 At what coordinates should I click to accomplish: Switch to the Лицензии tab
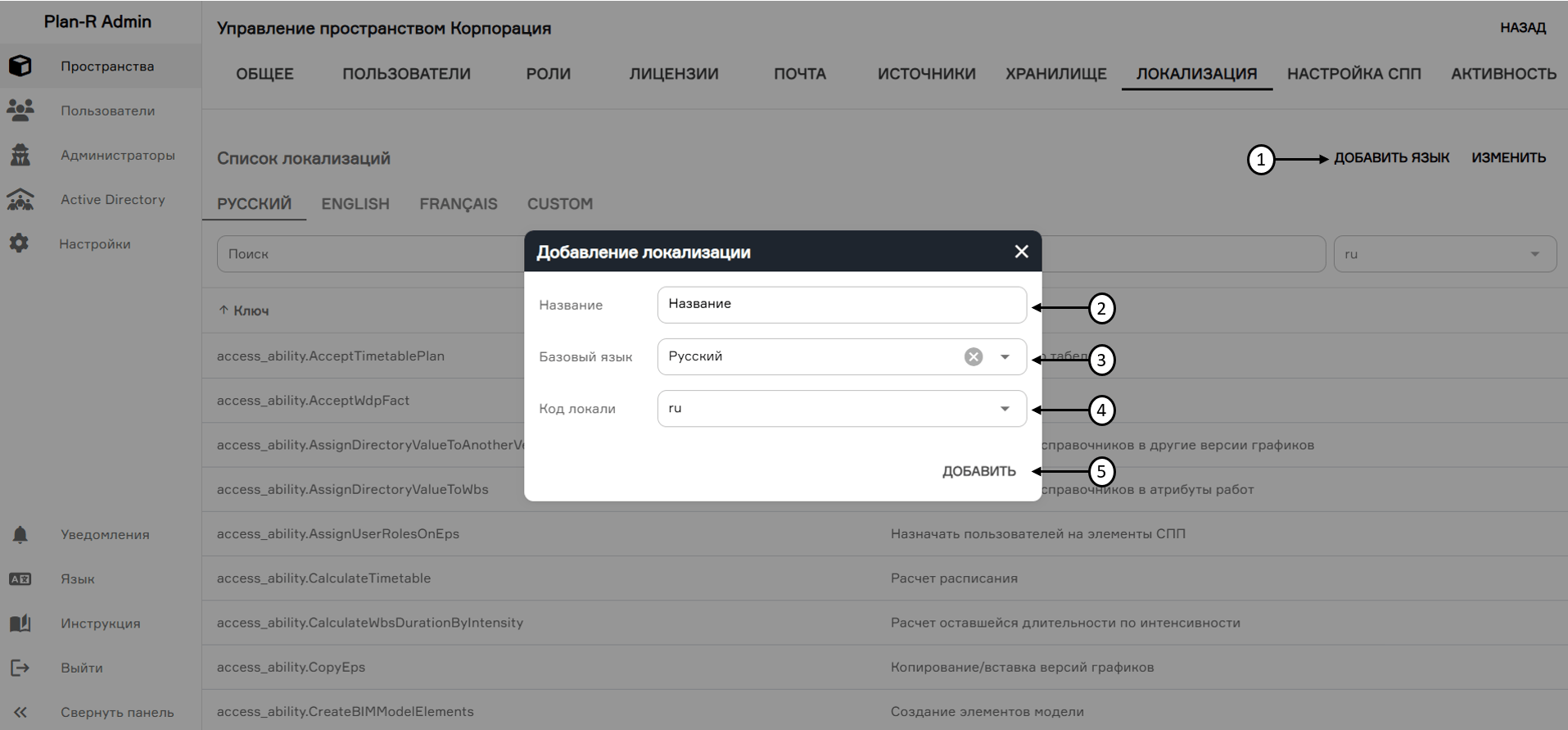pos(673,74)
